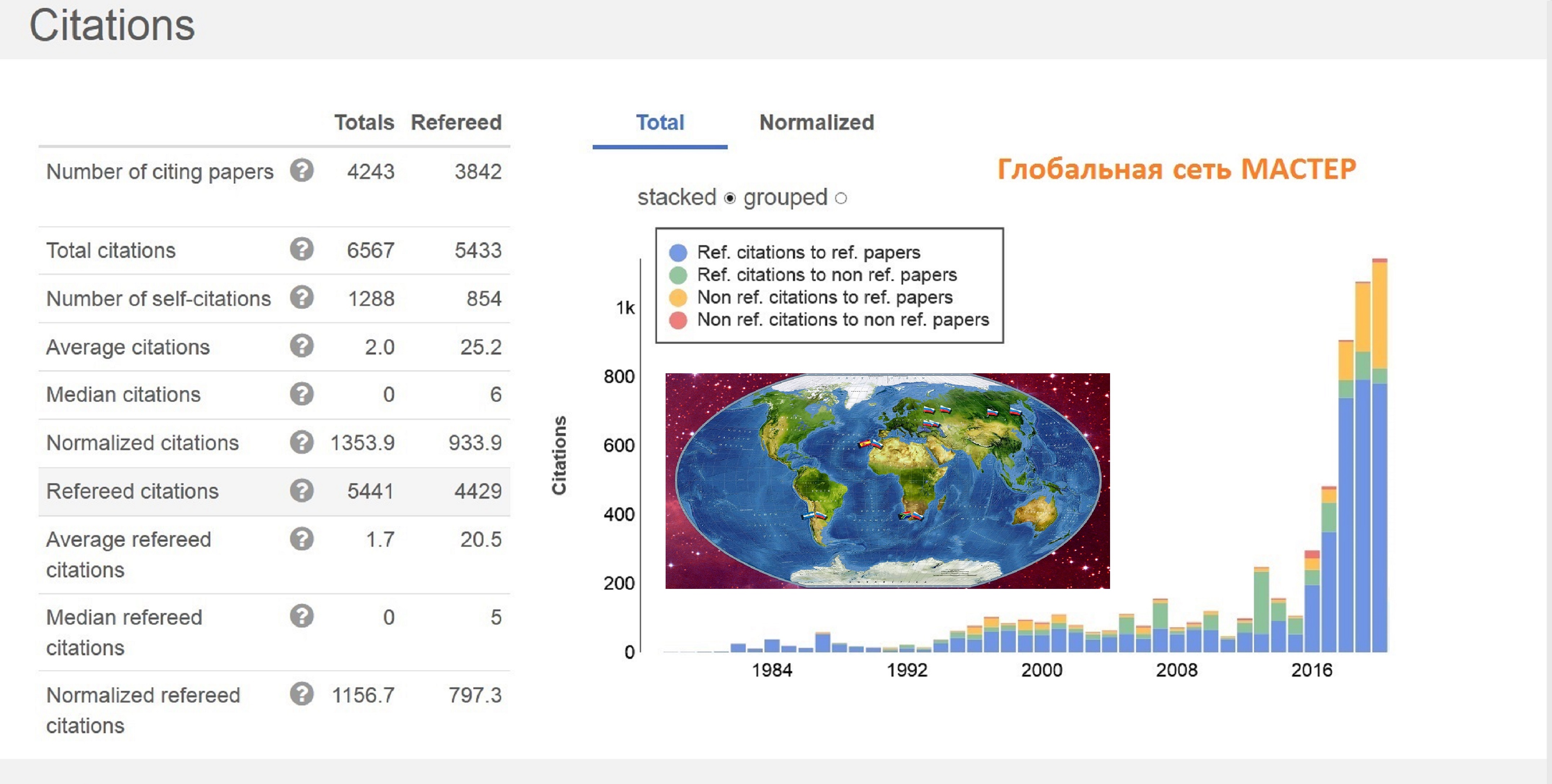The height and width of the screenshot is (784, 1552).
Task: Open help icon for Number of self-citations
Action: [x=301, y=298]
